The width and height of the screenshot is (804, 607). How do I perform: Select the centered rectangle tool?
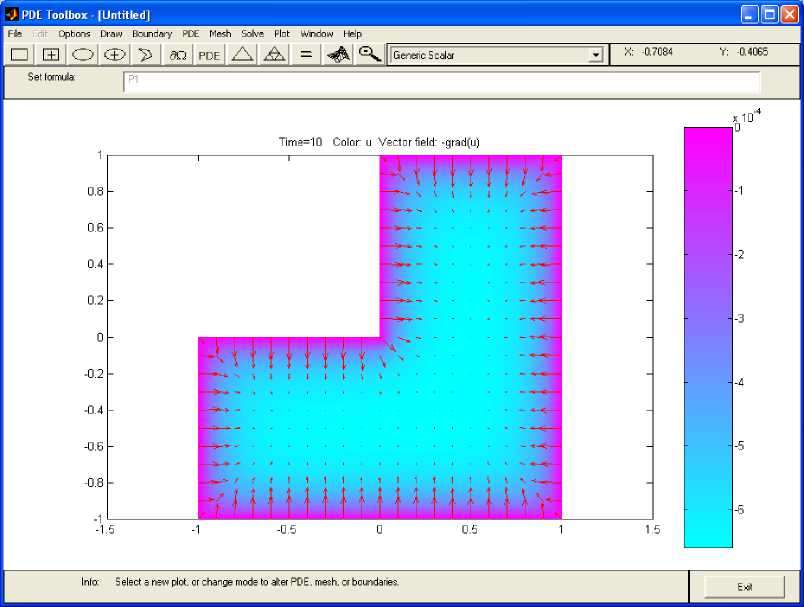[52, 55]
